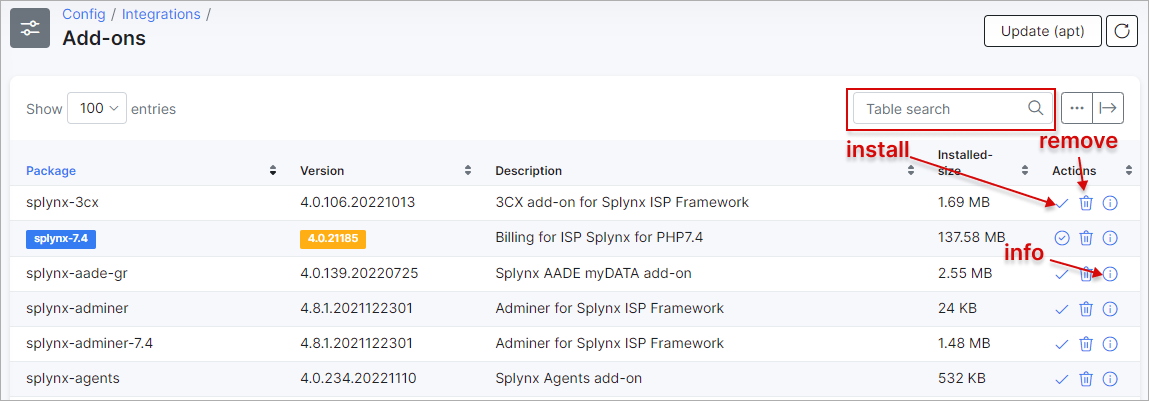The image size is (1149, 401).
Task: Sort by the Installed-size column header
Action: [x=965, y=163]
